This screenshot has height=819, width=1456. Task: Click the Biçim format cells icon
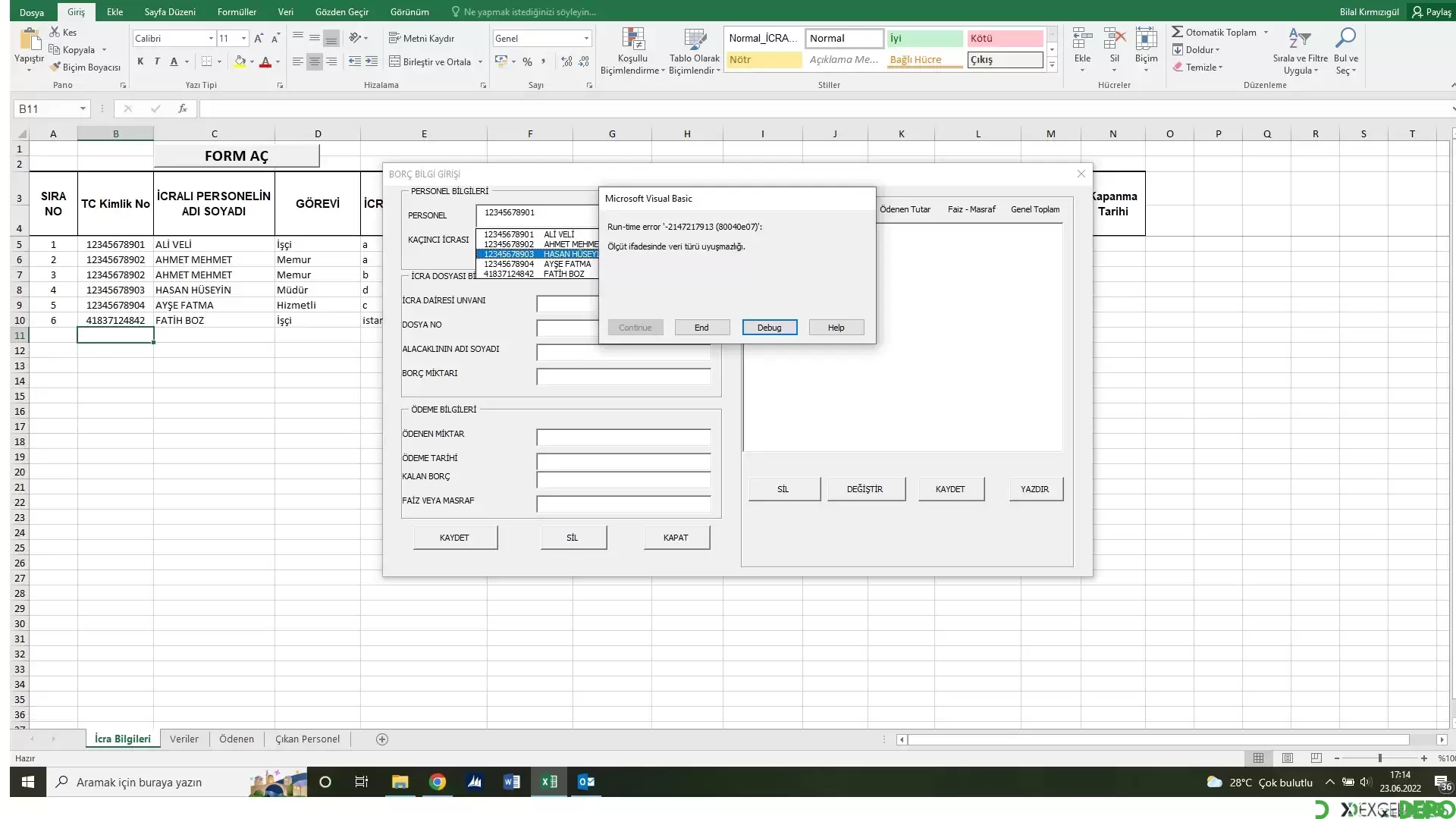1146,38
